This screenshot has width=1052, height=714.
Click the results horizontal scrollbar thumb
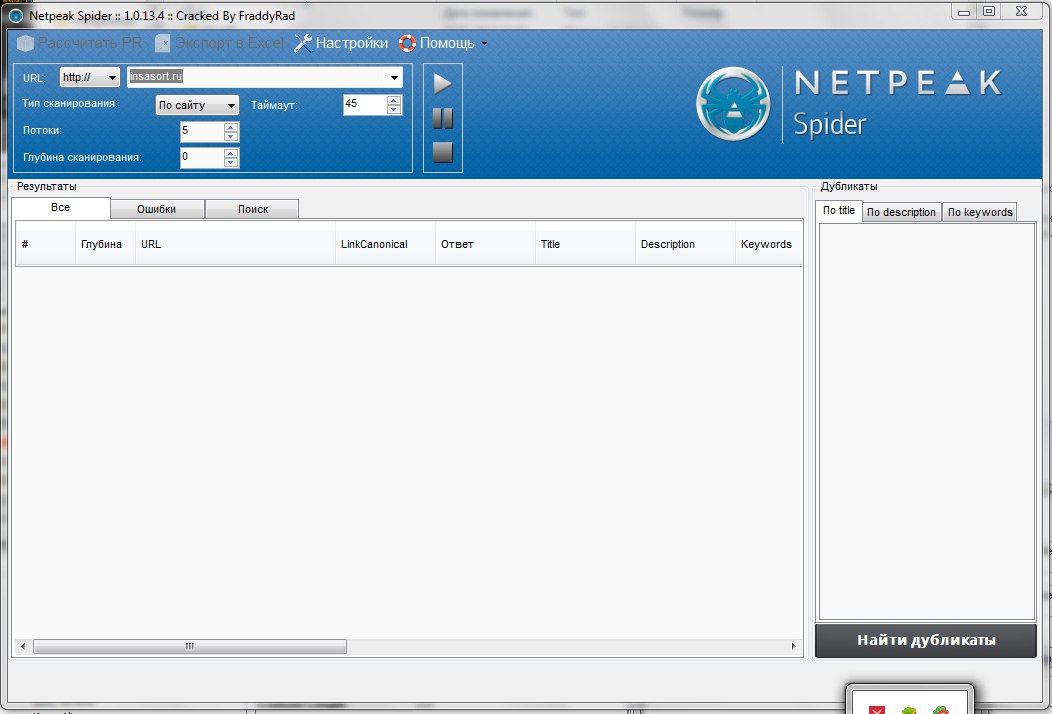[190, 646]
